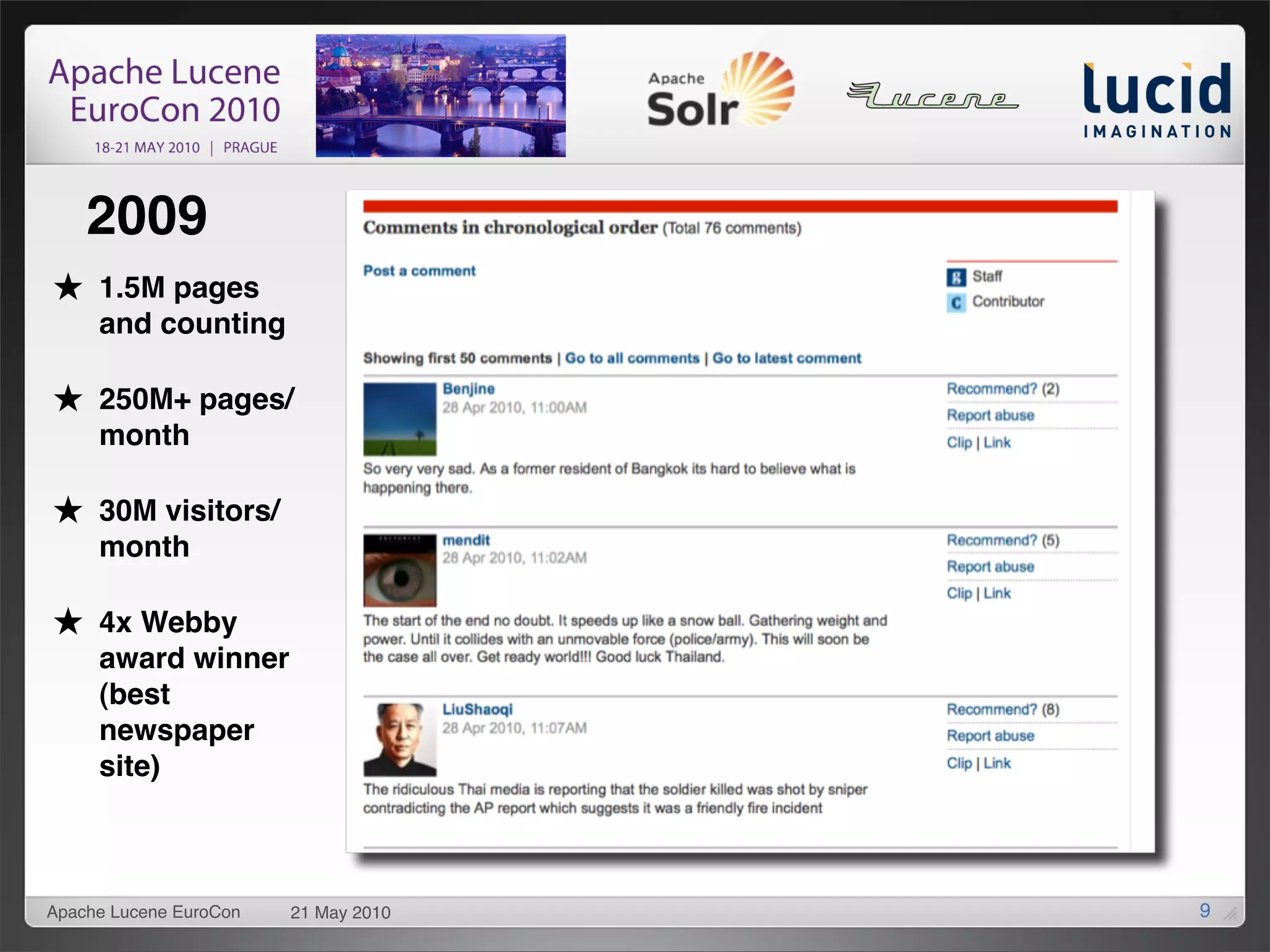Click the Apache Lucene EuroCon 2010 title

point(165,90)
